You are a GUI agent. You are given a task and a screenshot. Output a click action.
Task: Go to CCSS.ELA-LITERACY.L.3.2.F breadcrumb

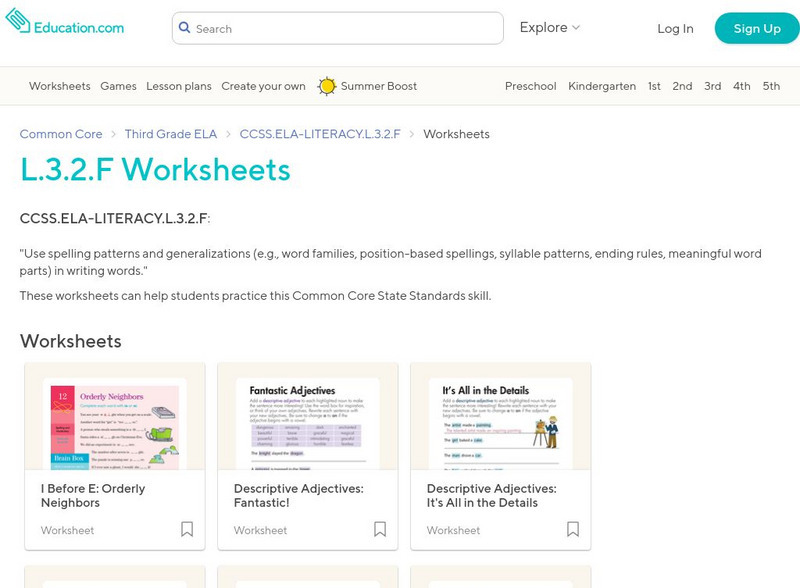click(x=320, y=134)
